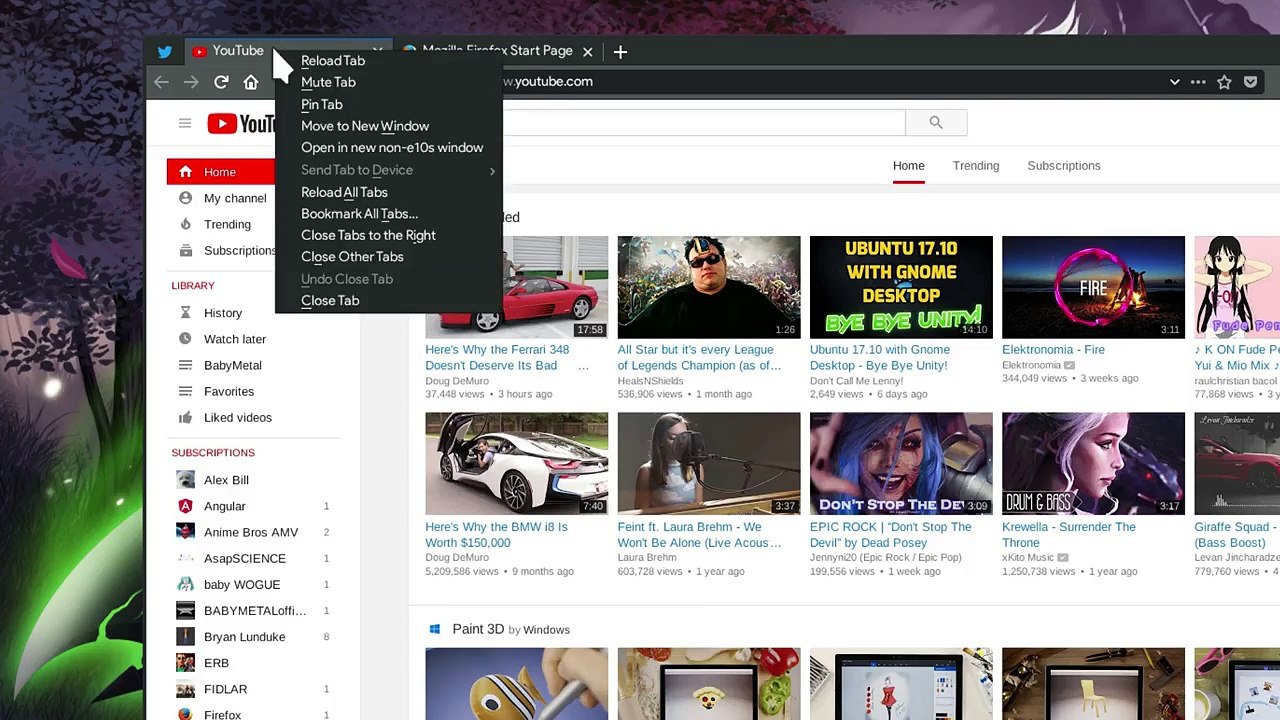Choose Reload Tab from context menu
Screen dimensions: 1280x720
(x=388, y=61)
